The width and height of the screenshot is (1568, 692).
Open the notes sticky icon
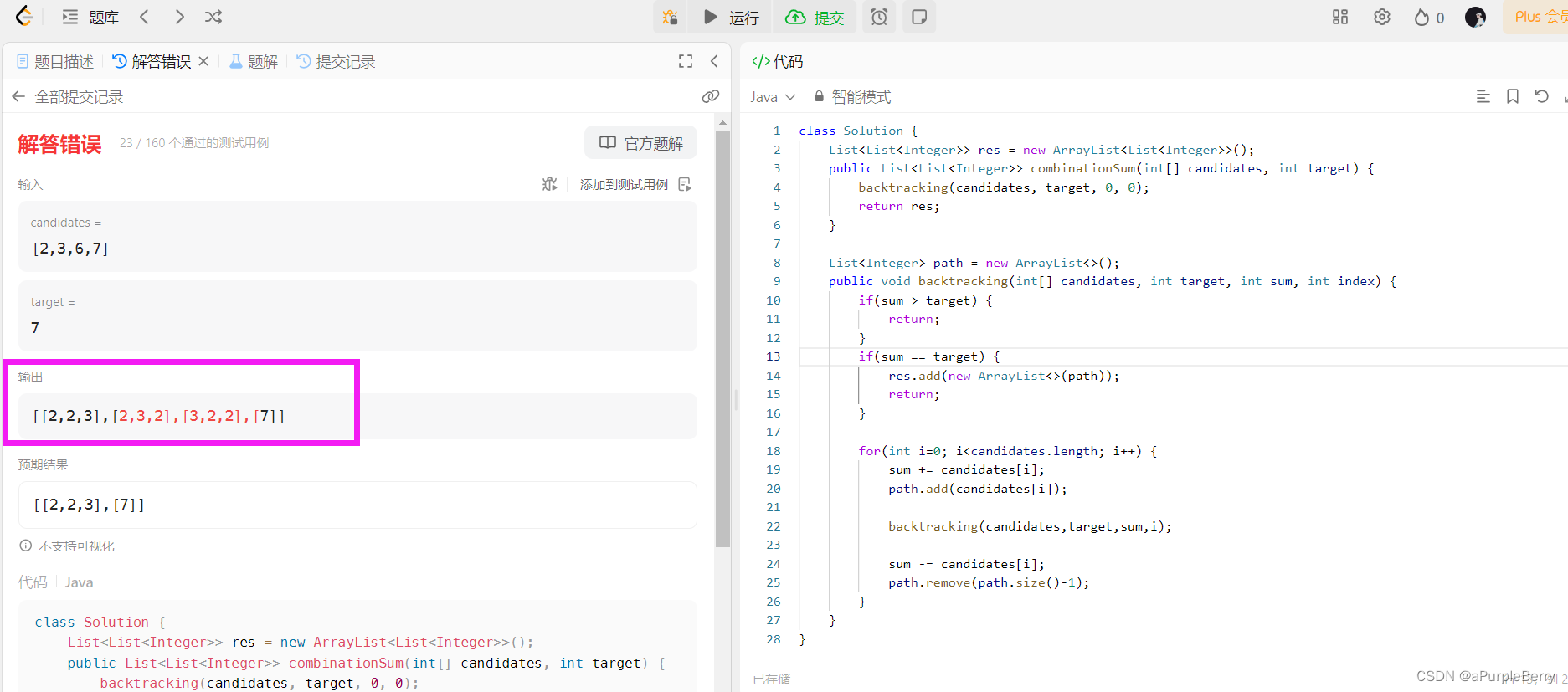(919, 17)
